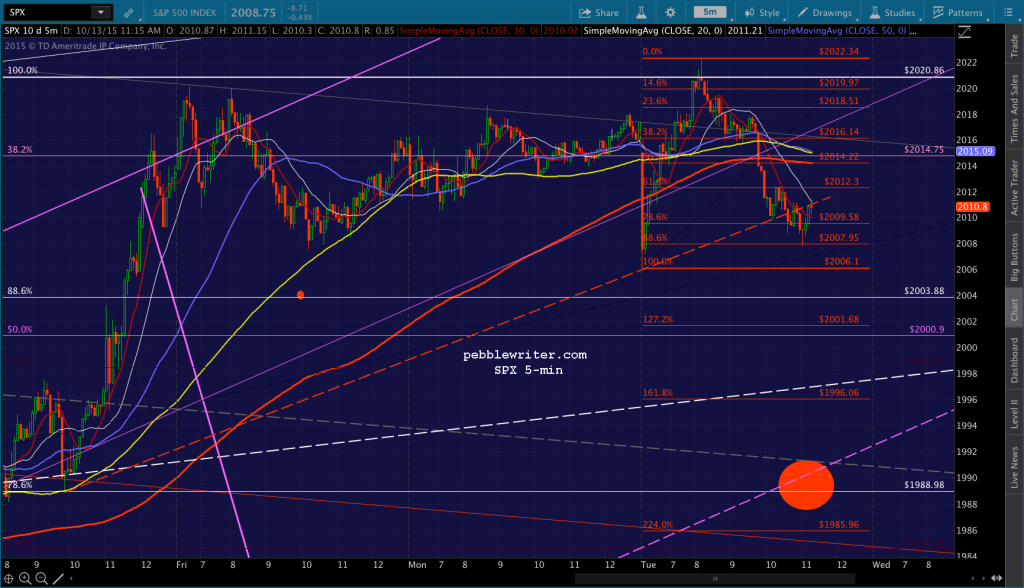The image size is (1024, 588).
Task: Click the zoom in magnifier icon
Action: click(25, 578)
